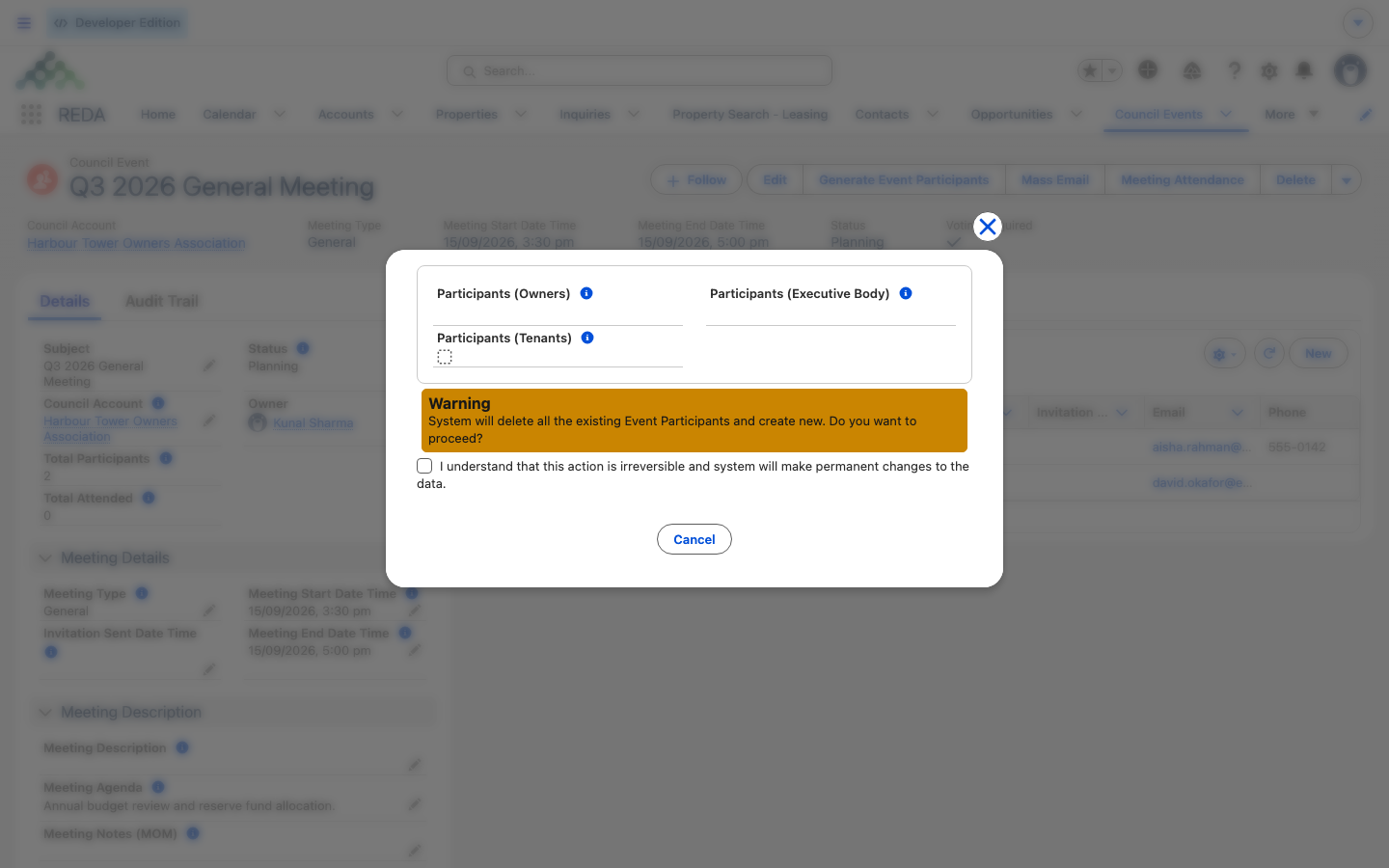The height and width of the screenshot is (868, 1389).
Task: Click info icon beside Participants (Owners)
Action: [586, 293]
